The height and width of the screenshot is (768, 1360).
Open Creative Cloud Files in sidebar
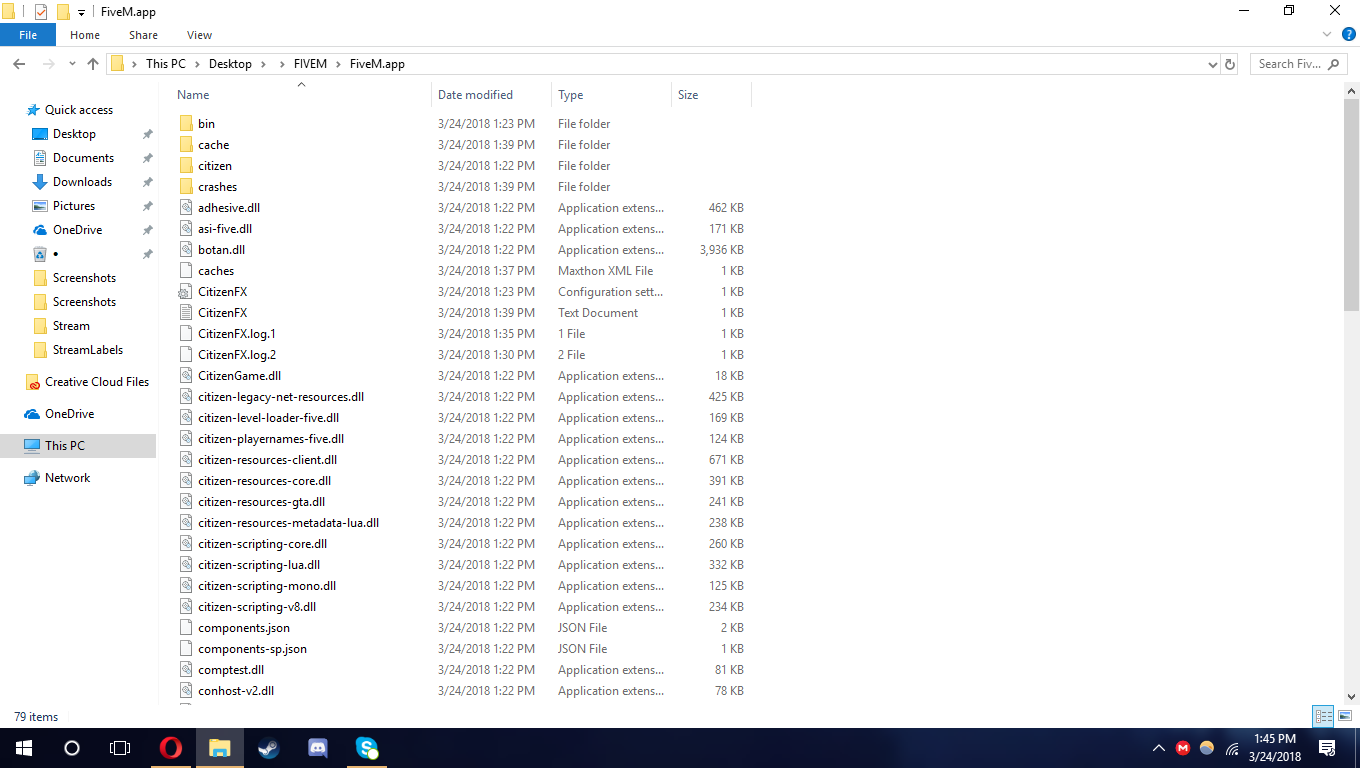(96, 382)
